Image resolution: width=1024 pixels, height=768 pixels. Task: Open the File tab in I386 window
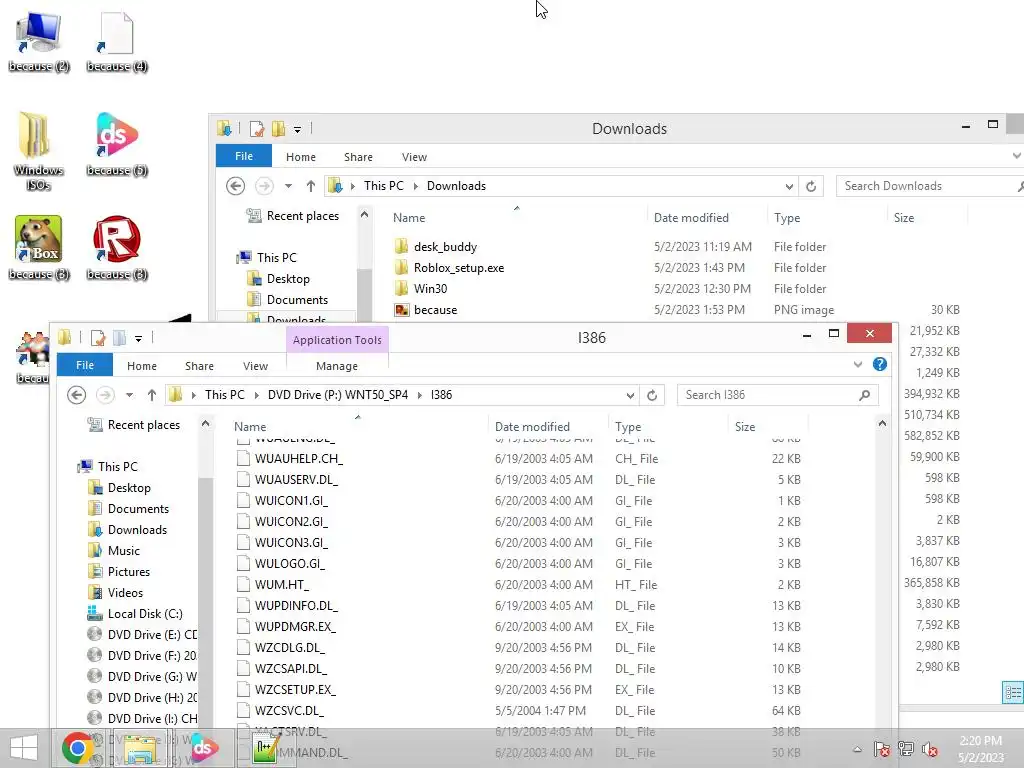pyautogui.click(x=85, y=365)
